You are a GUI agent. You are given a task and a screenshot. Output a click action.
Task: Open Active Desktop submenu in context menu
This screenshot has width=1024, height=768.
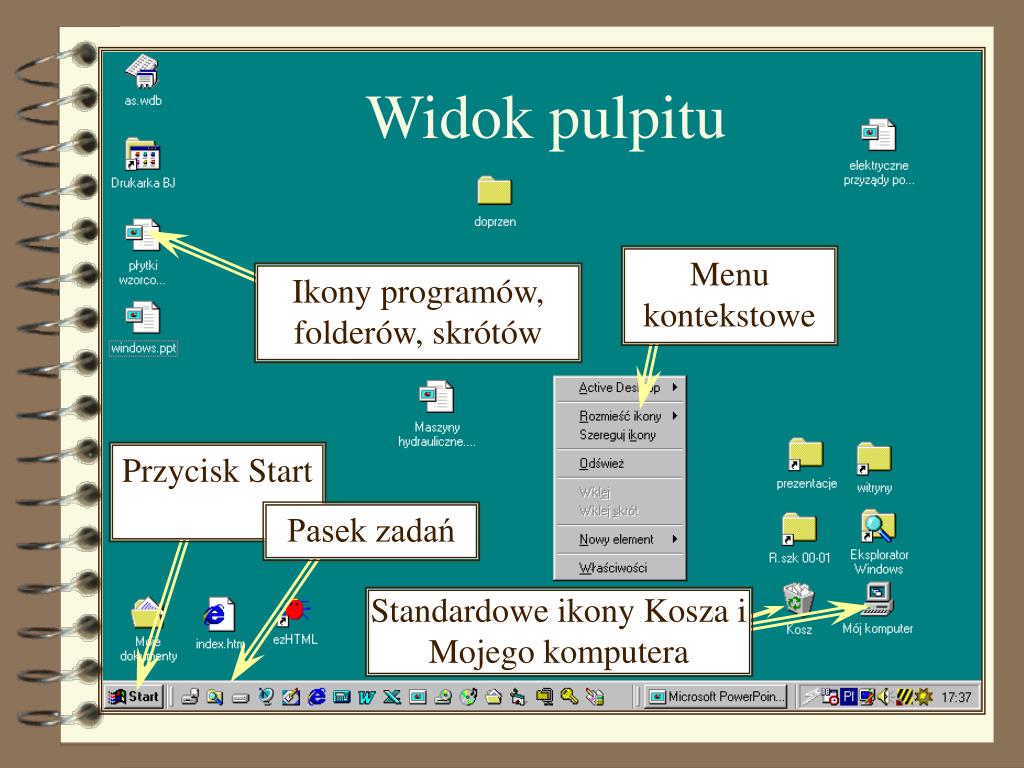[620, 388]
